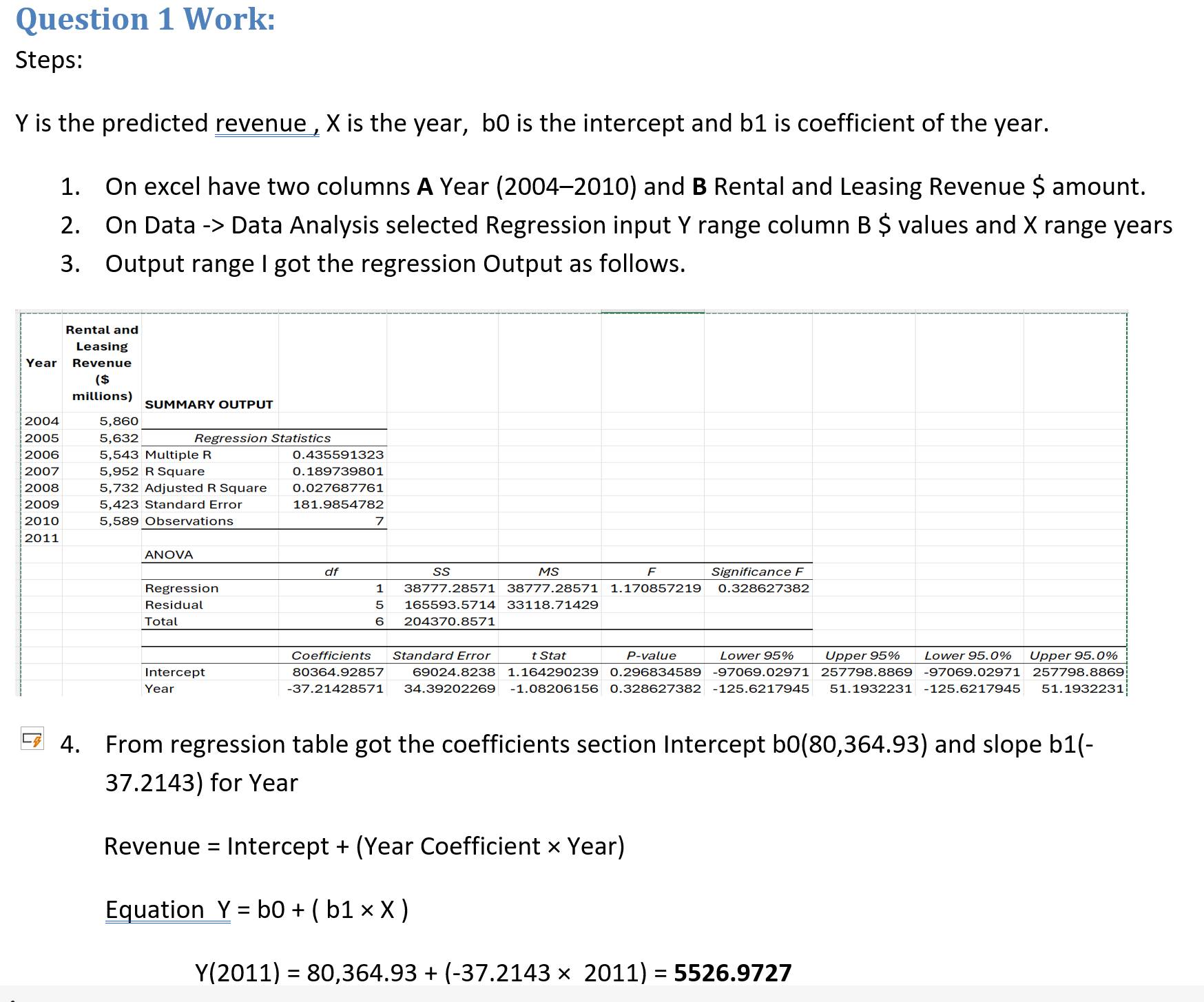Click the 2007 revenue value 5,952
Viewport: 1204px width, 1002px height.
pos(119,471)
